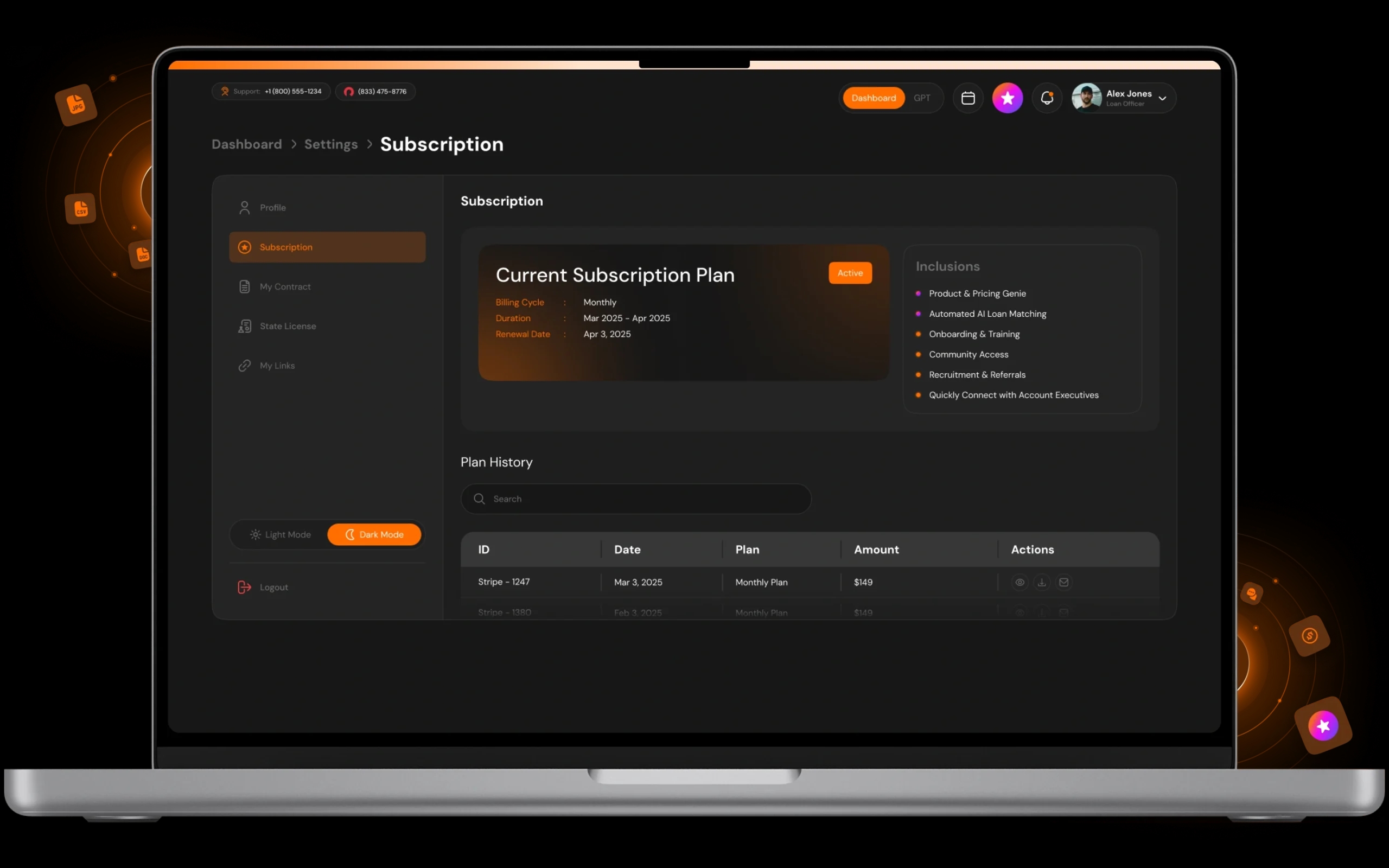Open notifications via the bell icon
The width and height of the screenshot is (1389, 868).
1047,98
